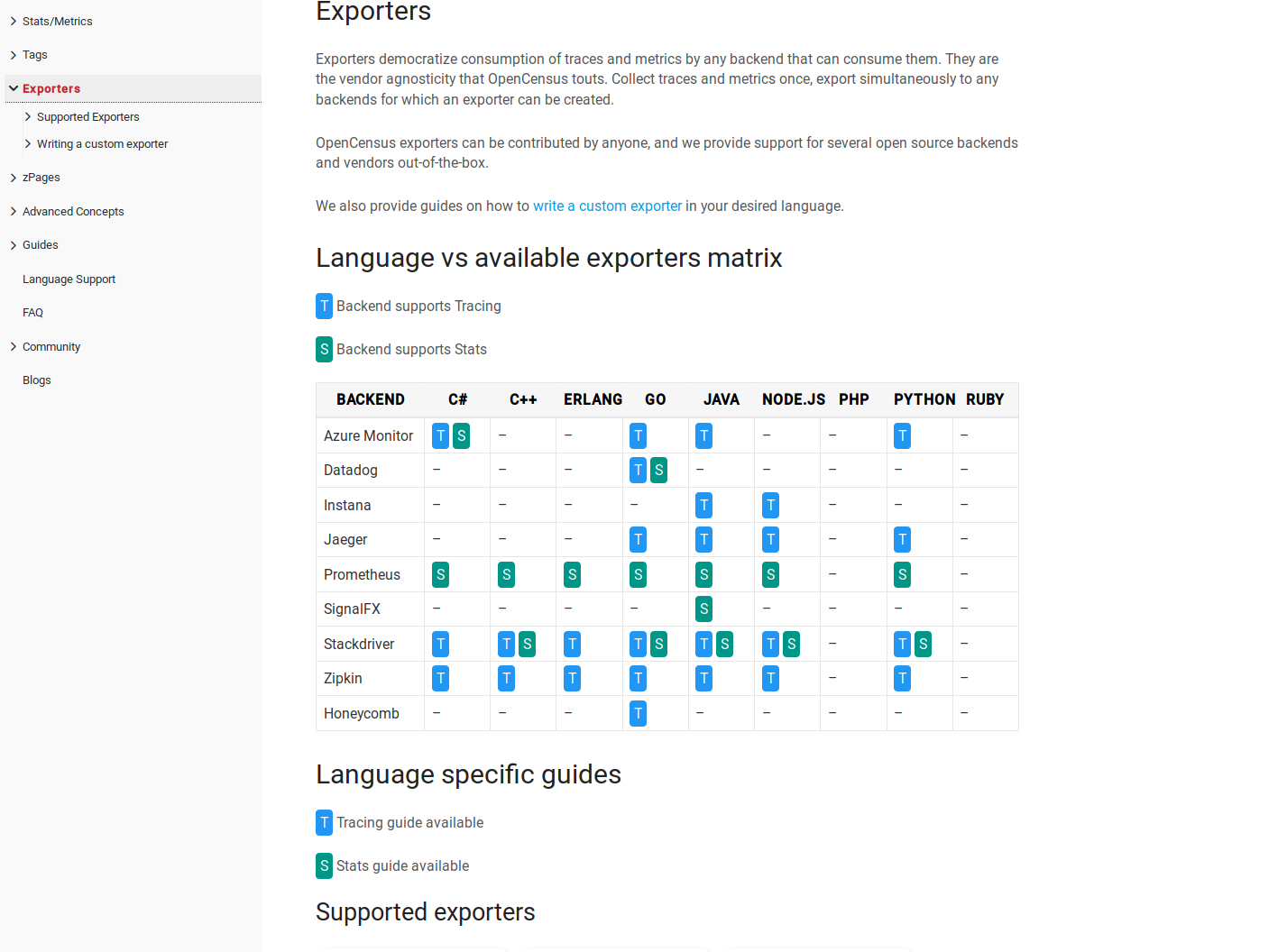The height and width of the screenshot is (952, 1287).
Task: Select Writing a custom exporter in sidebar
Action: pos(102,143)
